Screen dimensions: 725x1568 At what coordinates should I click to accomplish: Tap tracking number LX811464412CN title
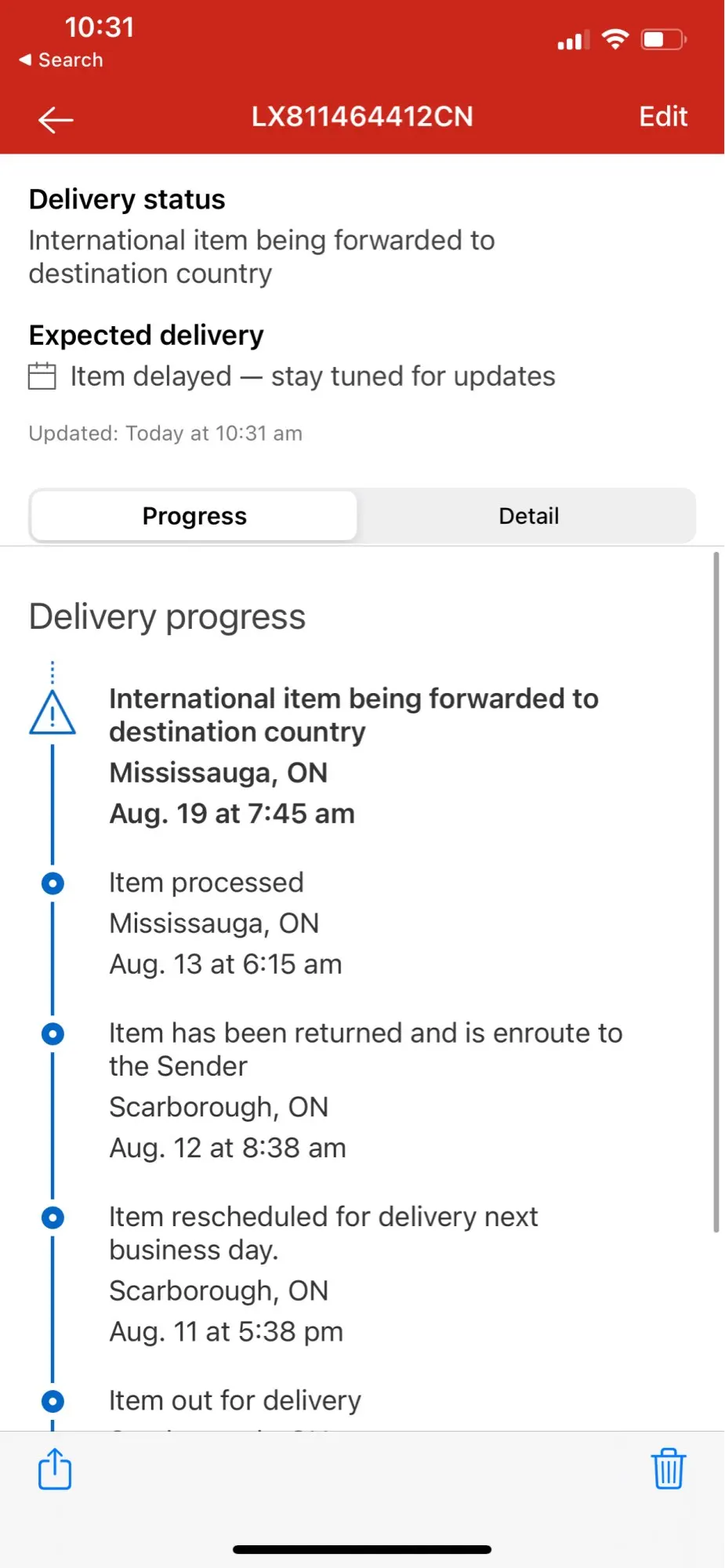362,117
